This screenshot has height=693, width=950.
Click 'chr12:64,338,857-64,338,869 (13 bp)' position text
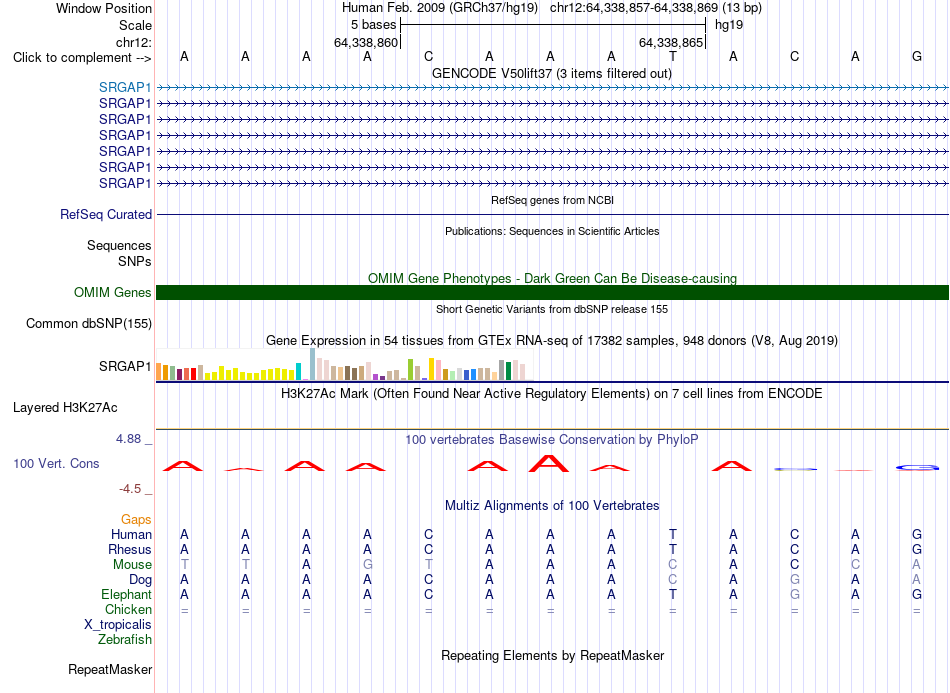pos(656,8)
